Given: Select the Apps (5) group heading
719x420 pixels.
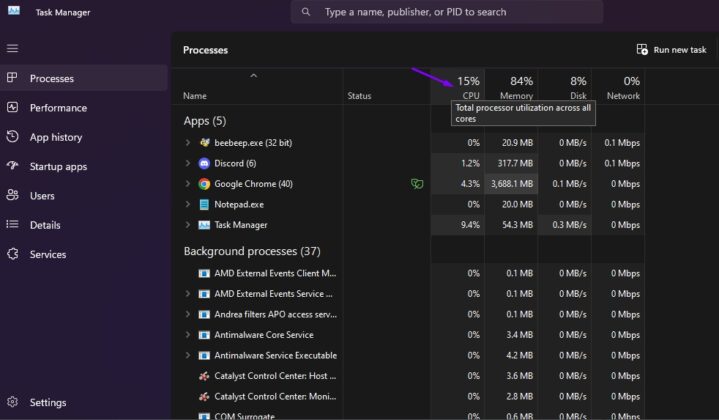Looking at the screenshot, I should 205,121.
